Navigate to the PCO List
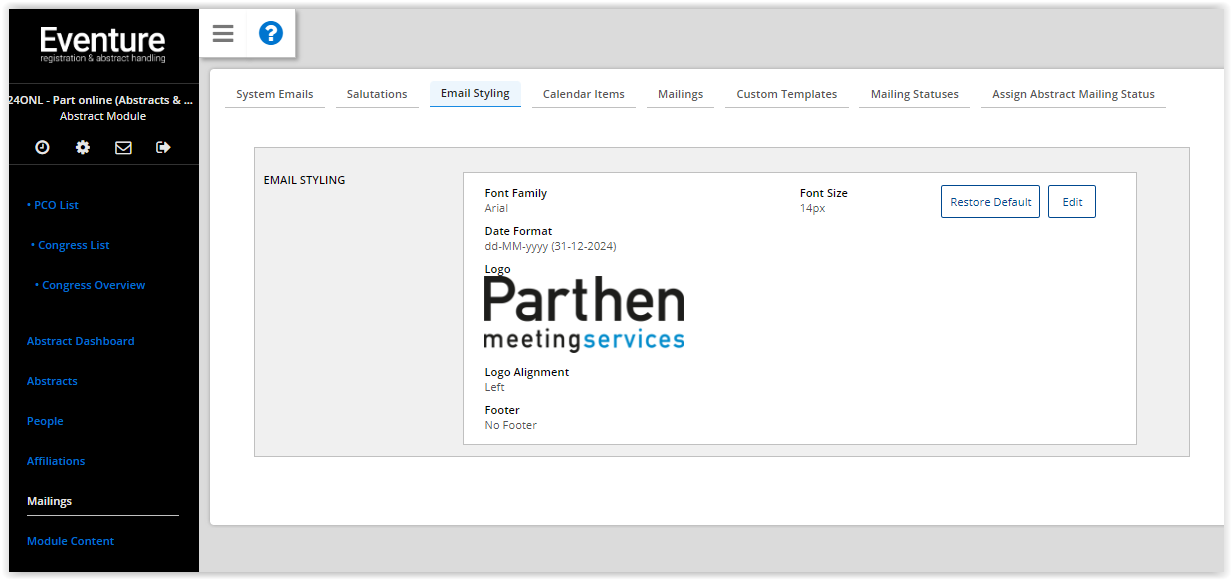Image resolution: width=1232 pixels, height=580 pixels. pyautogui.click(x=56, y=205)
